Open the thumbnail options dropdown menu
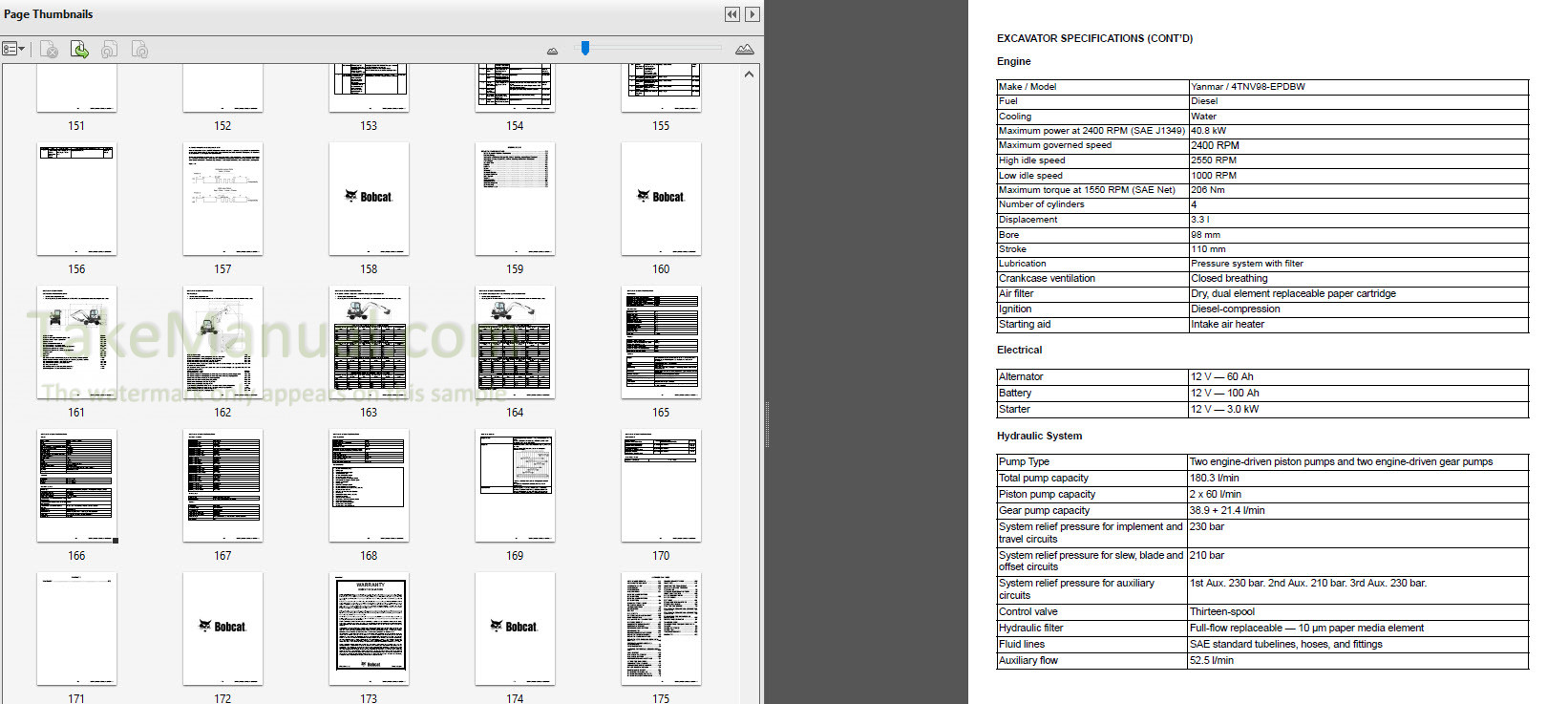Screen dimensions: 1568x704 pyautogui.click(x=13, y=50)
